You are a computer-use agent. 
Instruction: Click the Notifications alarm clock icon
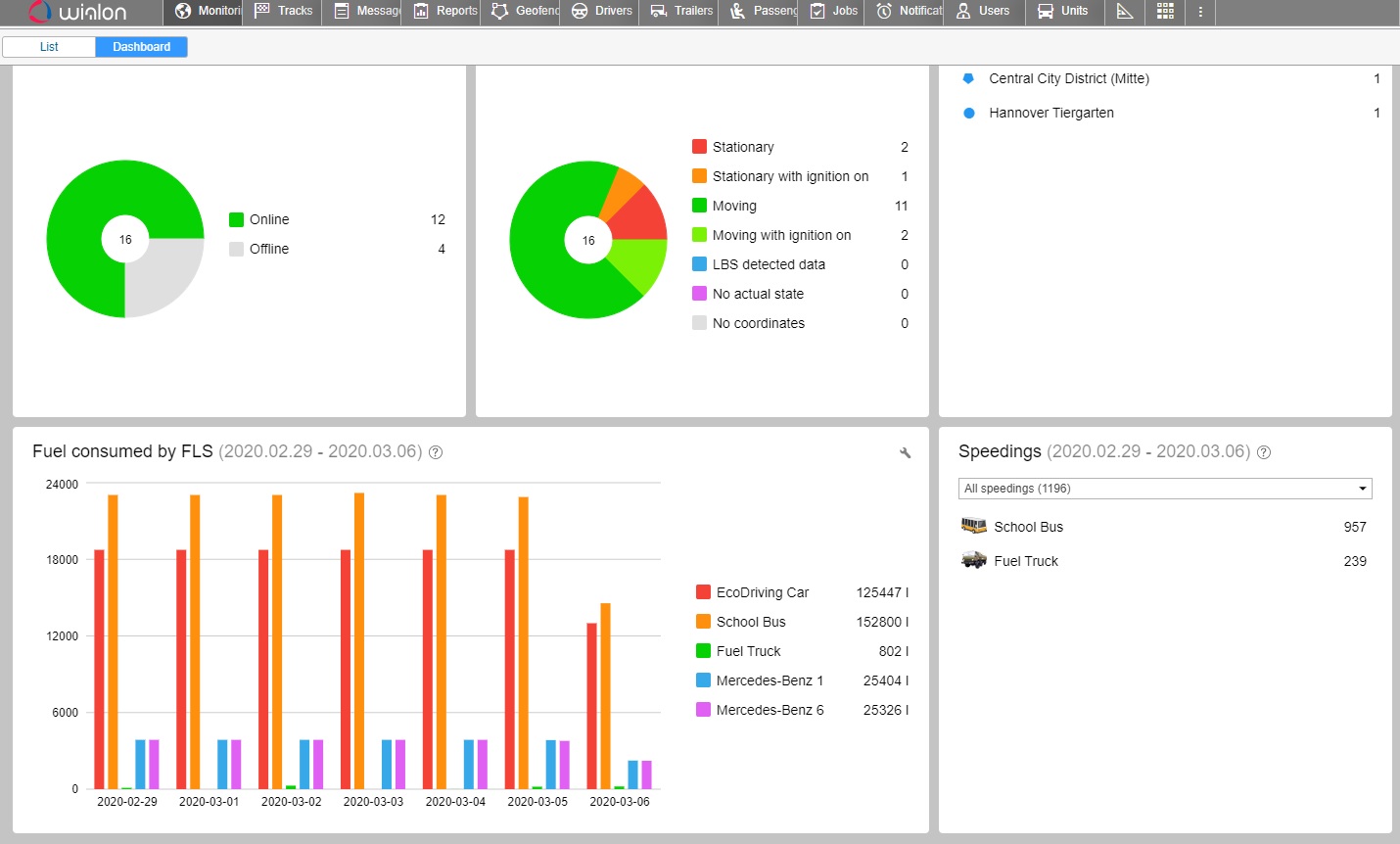(884, 11)
